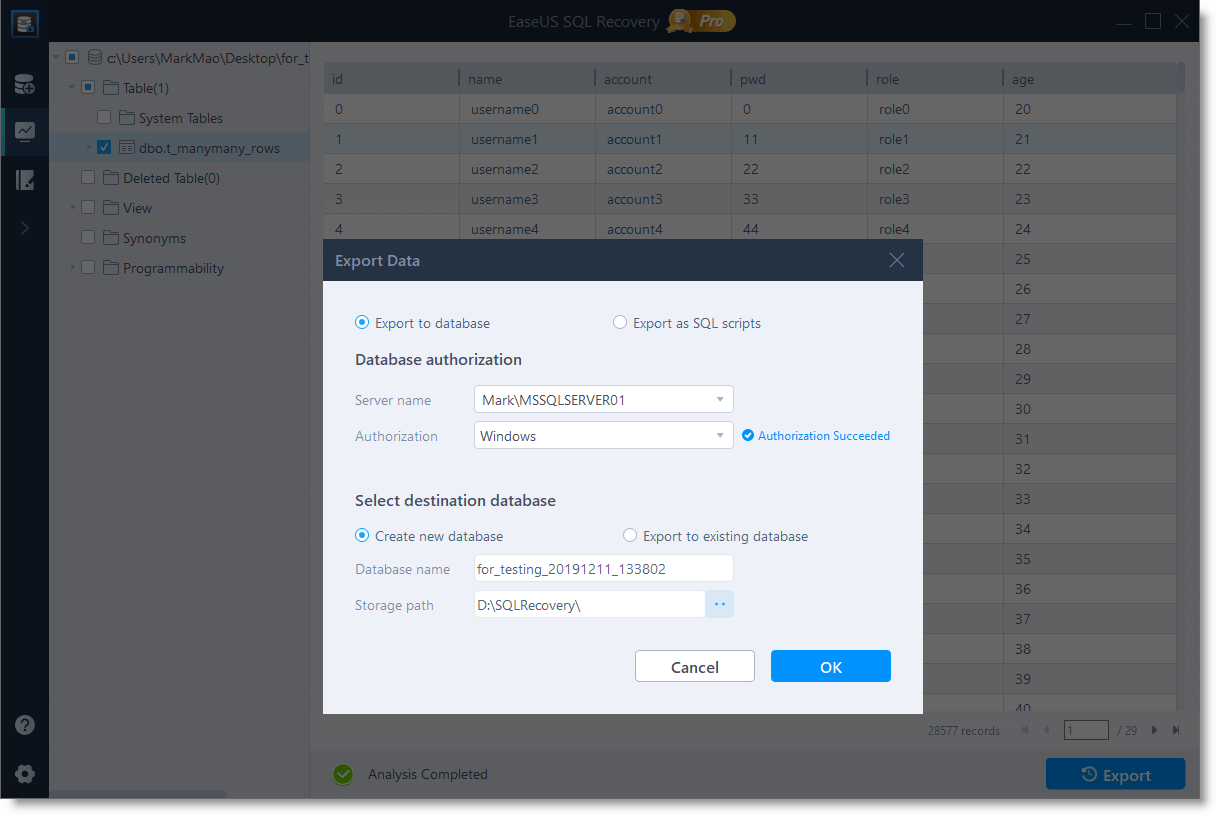Go to the next records page
The height and width of the screenshot is (815, 1216).
pyautogui.click(x=1155, y=730)
